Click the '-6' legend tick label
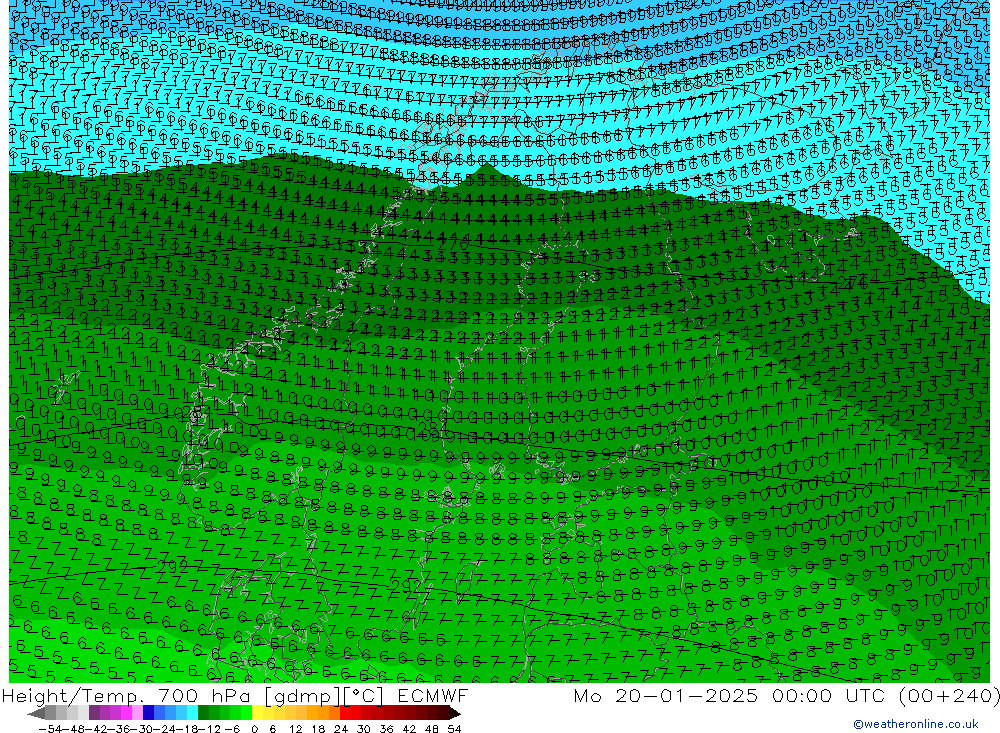The image size is (1000, 733). coord(232,729)
